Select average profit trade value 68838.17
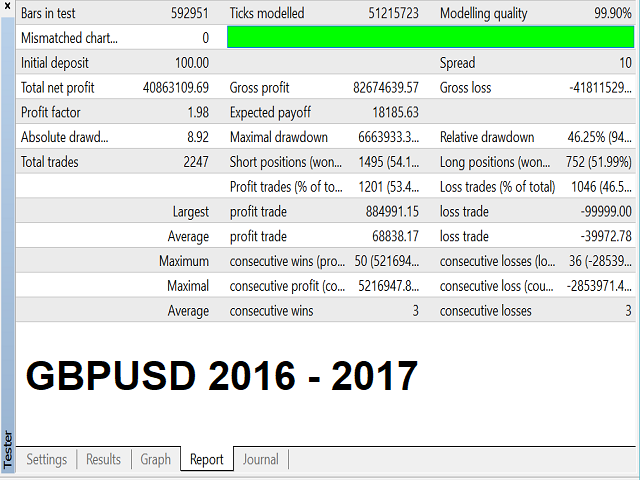The image size is (640, 480). pos(396,236)
